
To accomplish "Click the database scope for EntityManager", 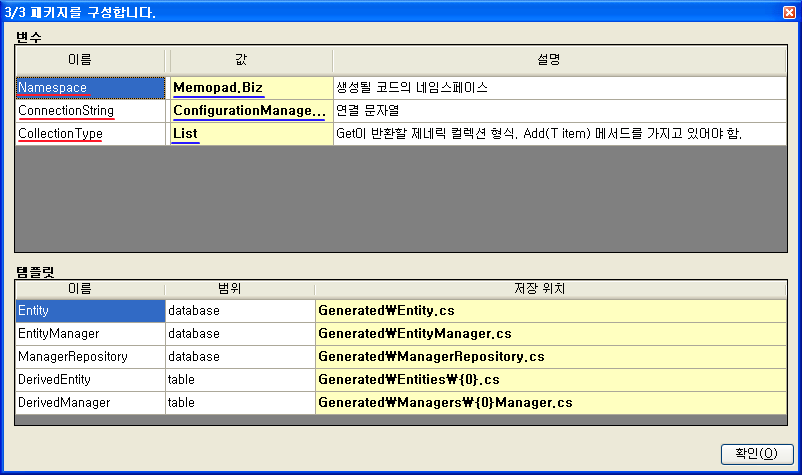I will [x=240, y=334].
